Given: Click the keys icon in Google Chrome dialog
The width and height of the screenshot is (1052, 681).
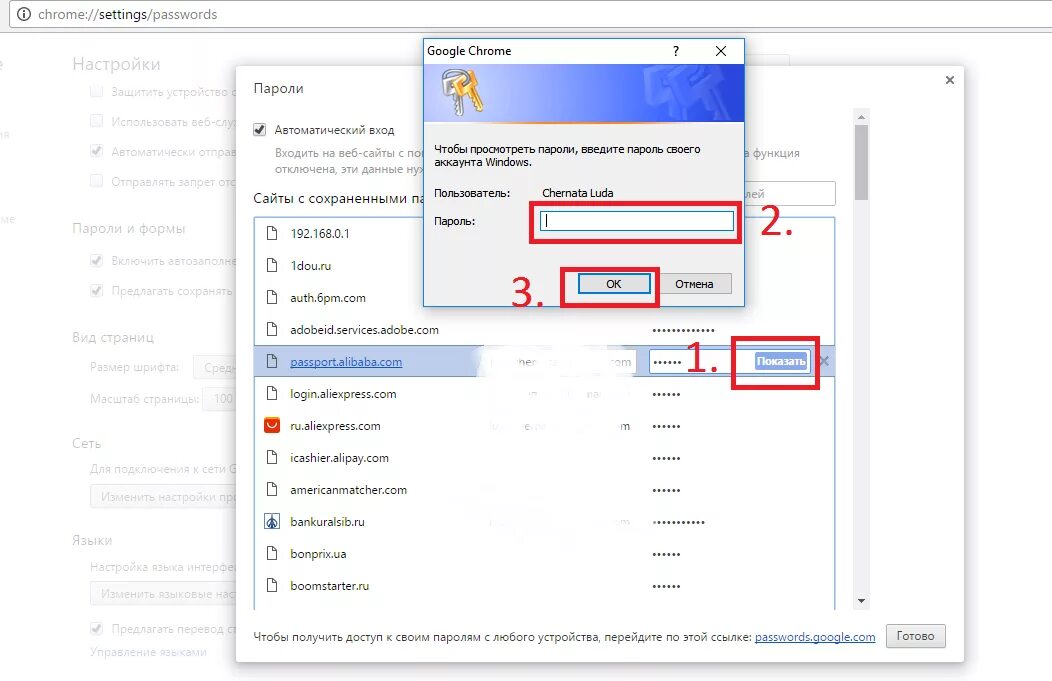Looking at the screenshot, I should pos(462,93).
